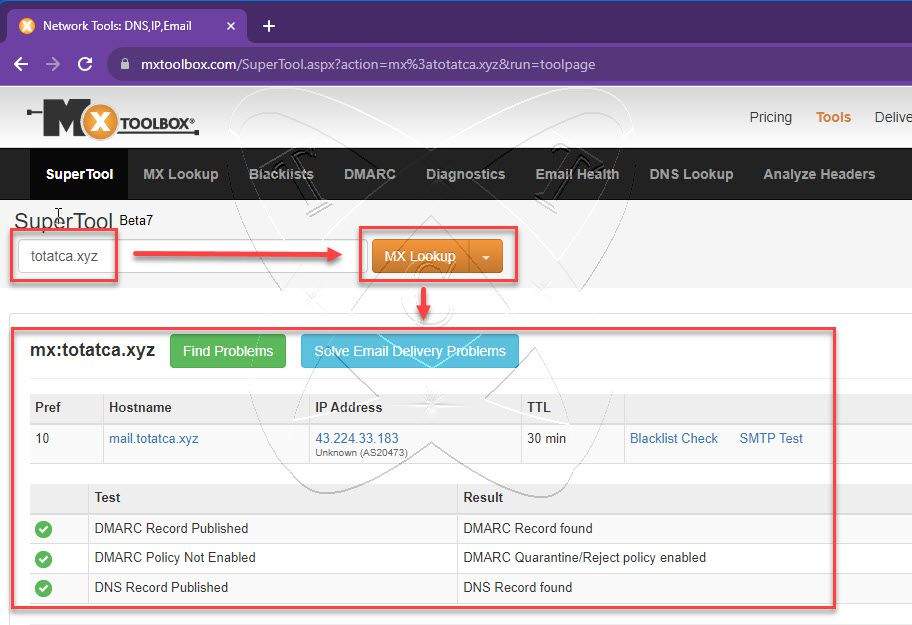This screenshot has height=625, width=912.
Task: Click the MxToolbox logo
Action: 113,119
